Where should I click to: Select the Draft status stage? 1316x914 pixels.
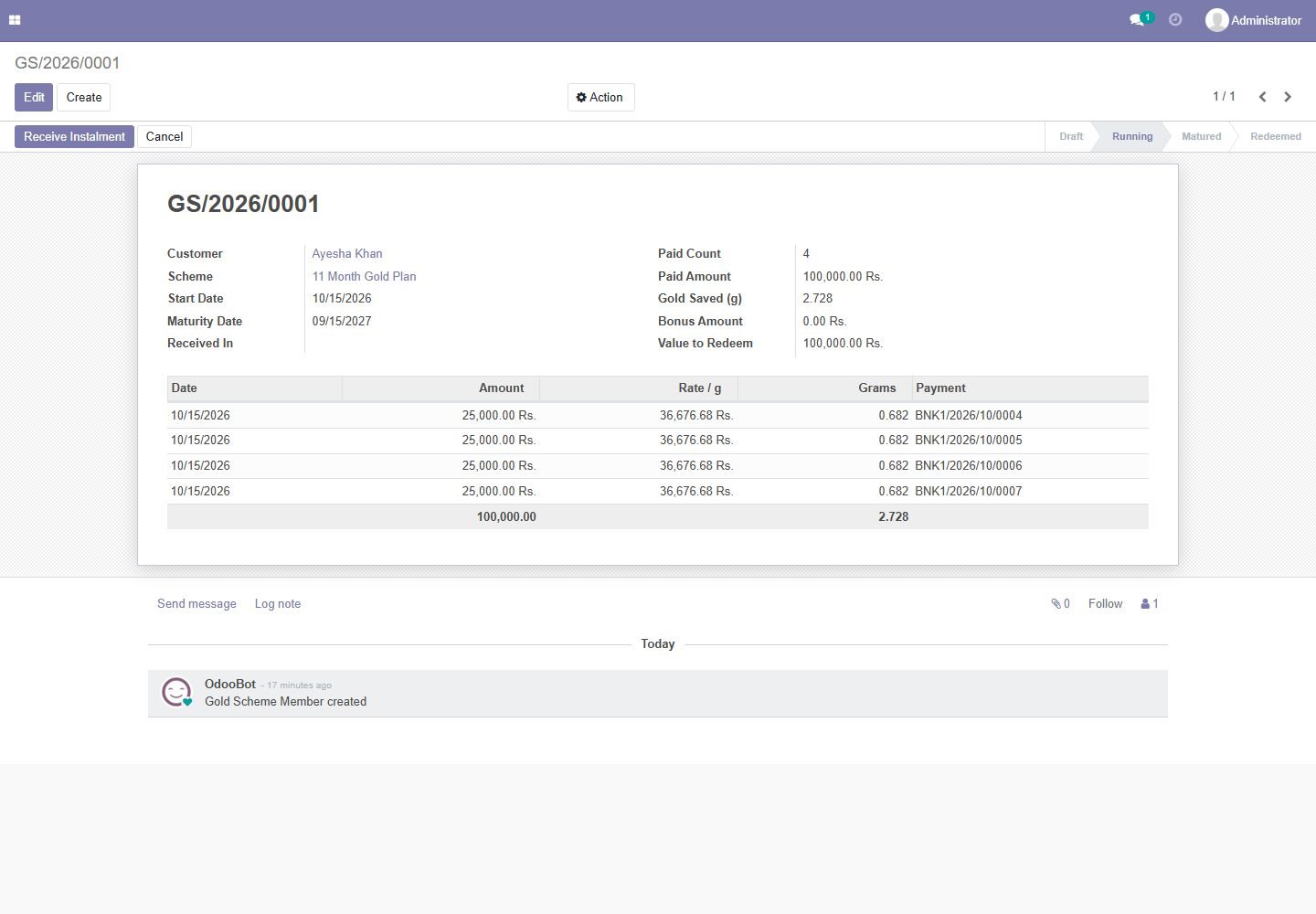point(1070,137)
